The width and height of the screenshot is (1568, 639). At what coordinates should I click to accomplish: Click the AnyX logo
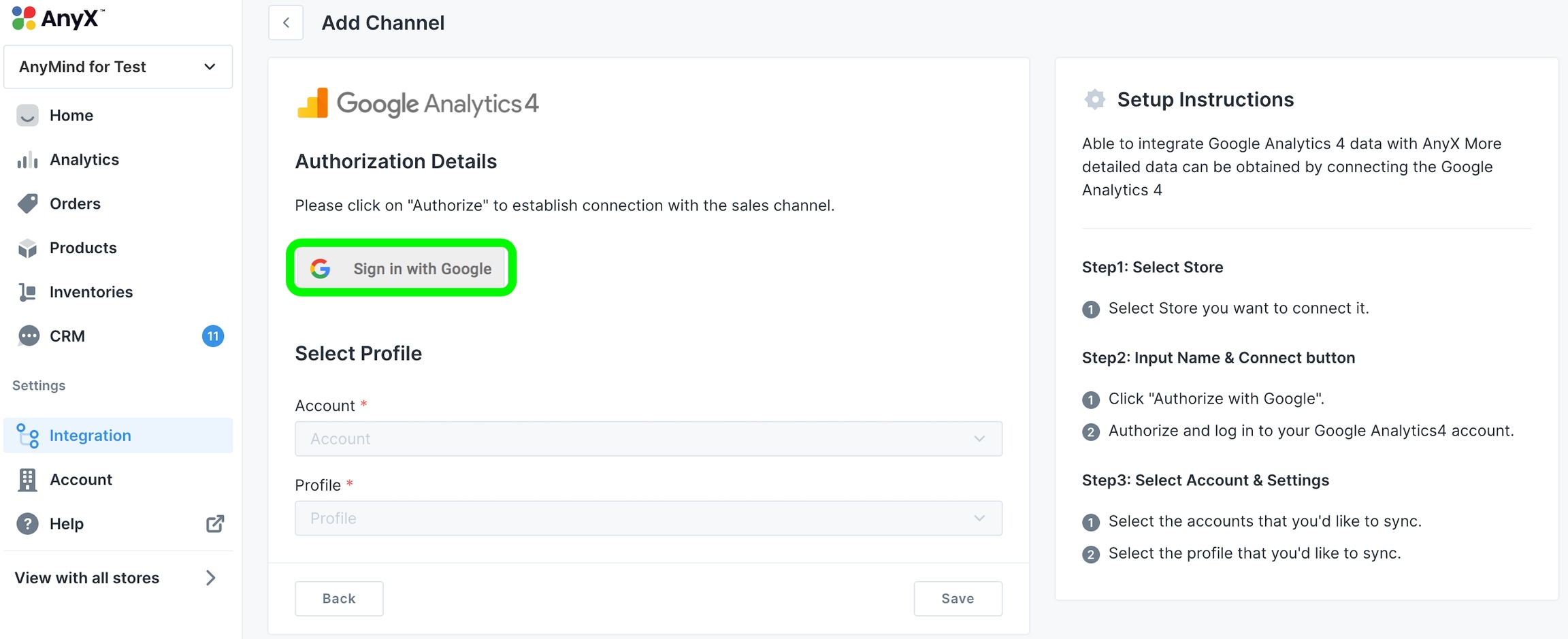[x=58, y=18]
